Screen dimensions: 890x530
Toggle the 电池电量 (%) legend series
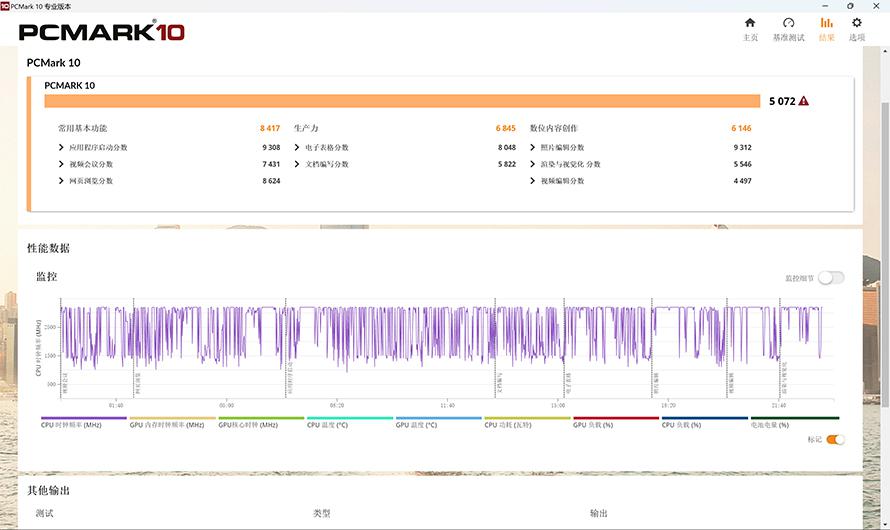795,422
